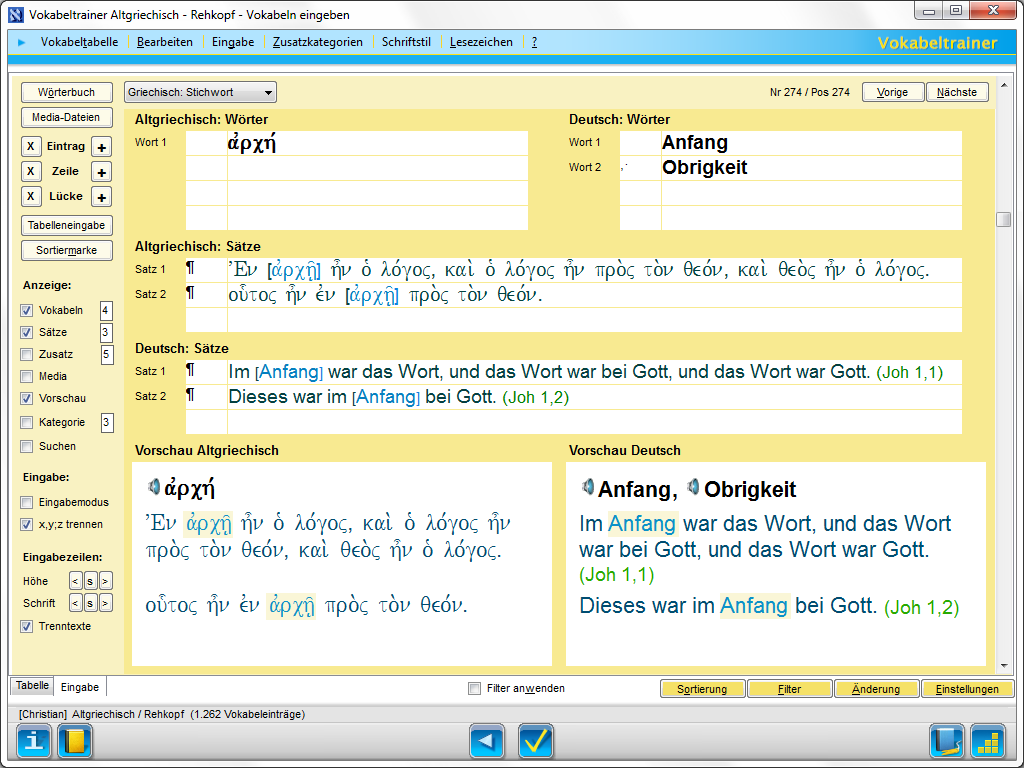Play audio for ἀρχή in Greek preview
This screenshot has width=1024, height=768.
tap(154, 487)
